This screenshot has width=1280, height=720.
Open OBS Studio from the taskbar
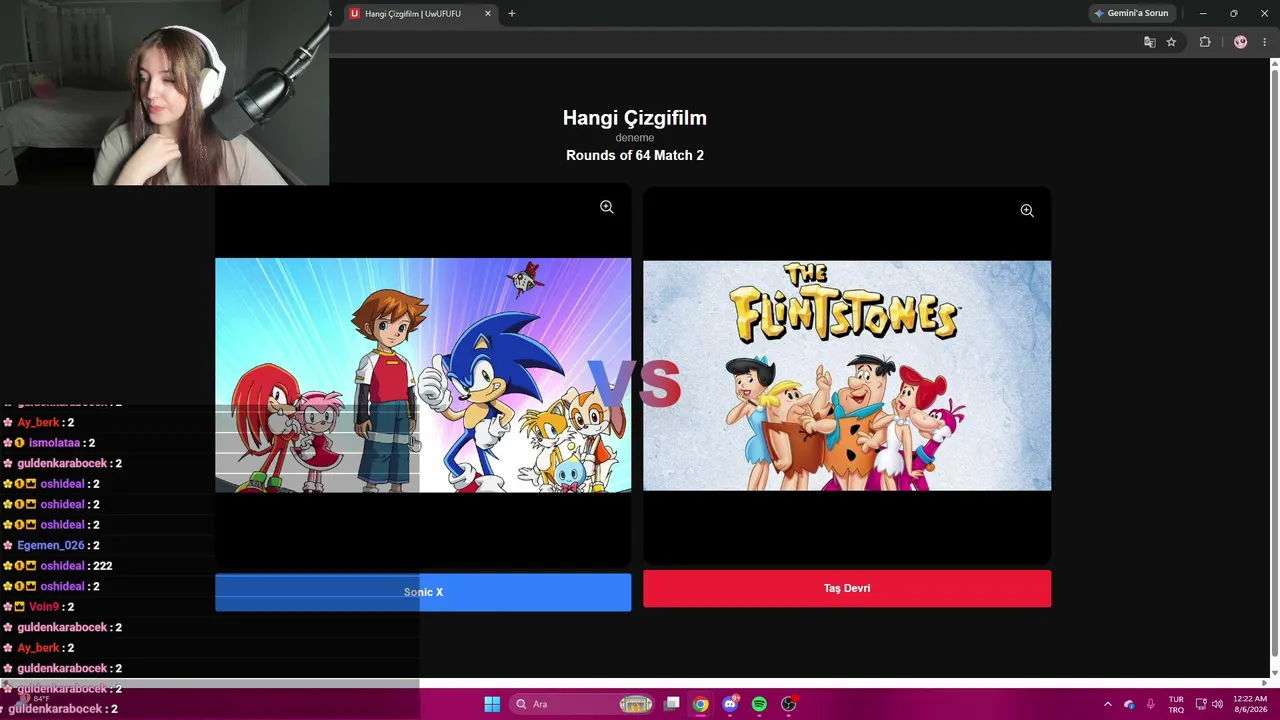[x=788, y=704]
